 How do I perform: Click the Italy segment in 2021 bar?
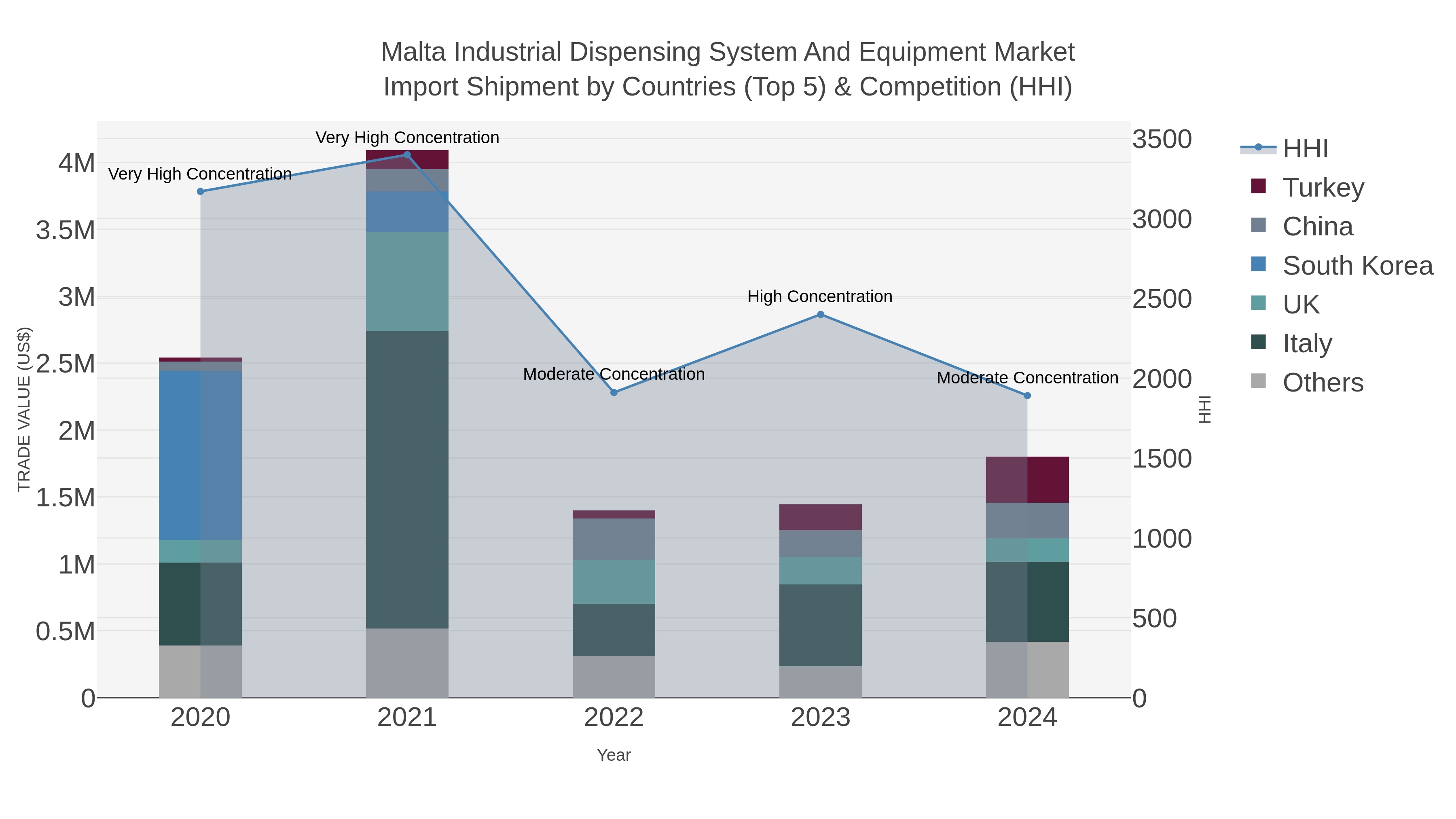(x=407, y=480)
